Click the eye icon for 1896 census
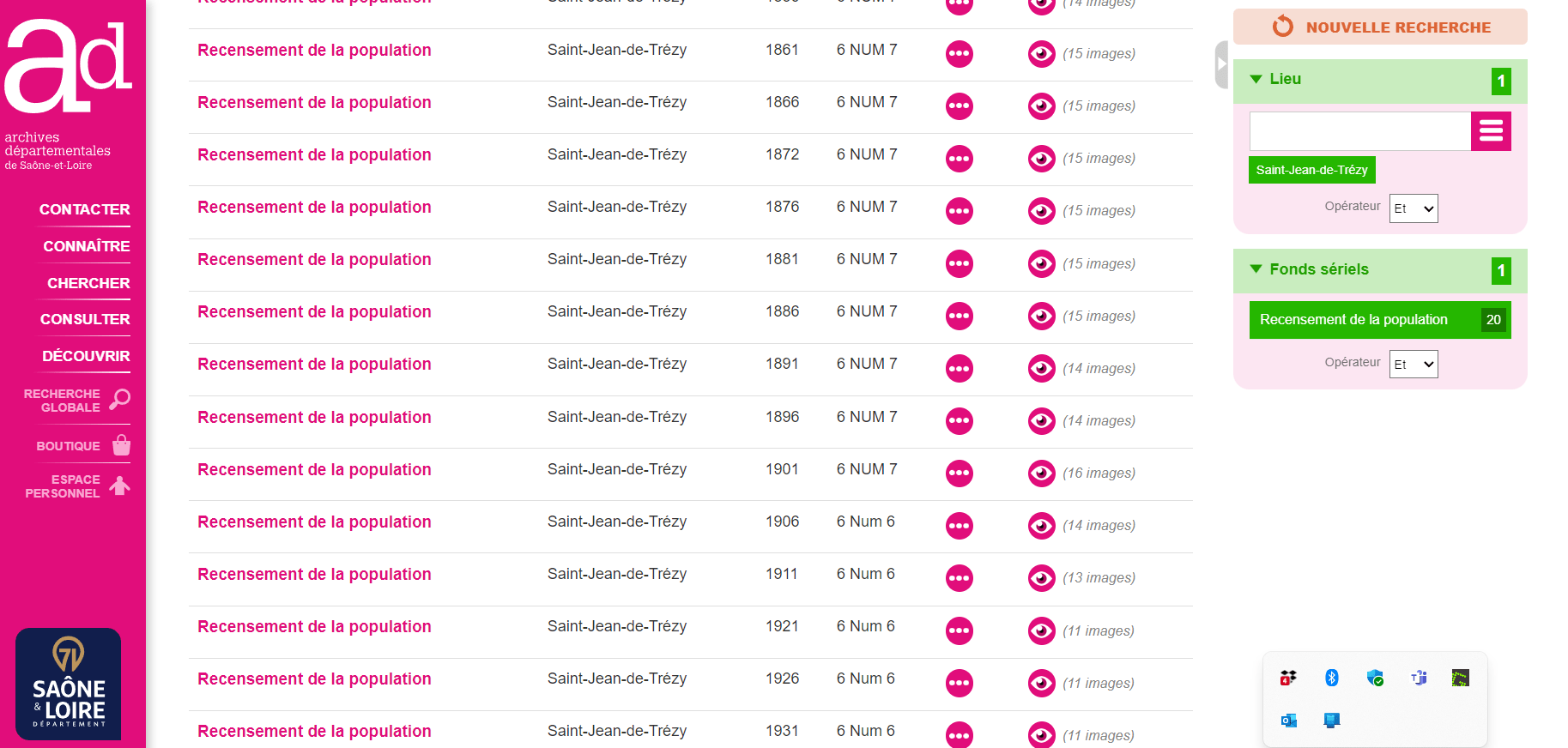This screenshot has height=748, width=1568. (x=1041, y=420)
